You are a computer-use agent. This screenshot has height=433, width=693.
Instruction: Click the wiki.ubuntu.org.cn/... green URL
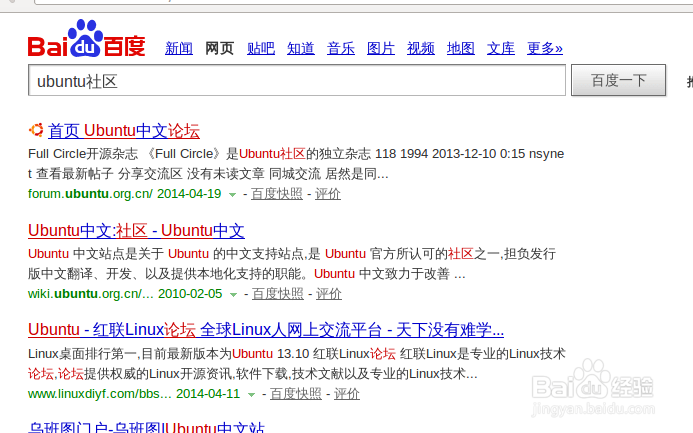(91, 293)
